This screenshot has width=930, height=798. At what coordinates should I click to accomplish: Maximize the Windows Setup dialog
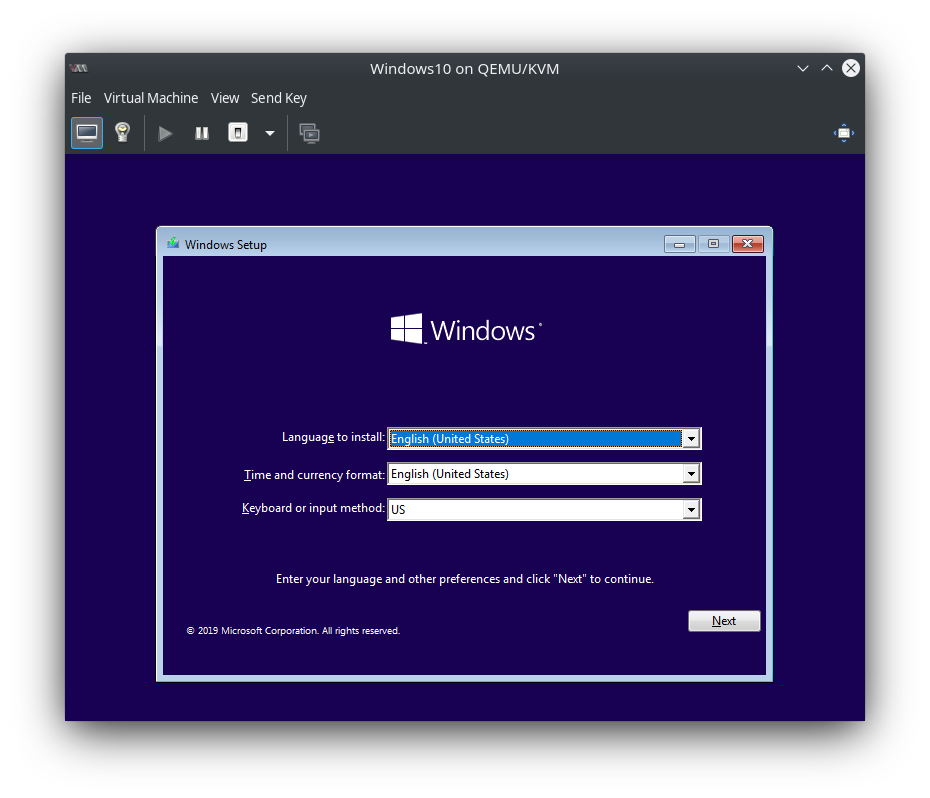pos(714,244)
